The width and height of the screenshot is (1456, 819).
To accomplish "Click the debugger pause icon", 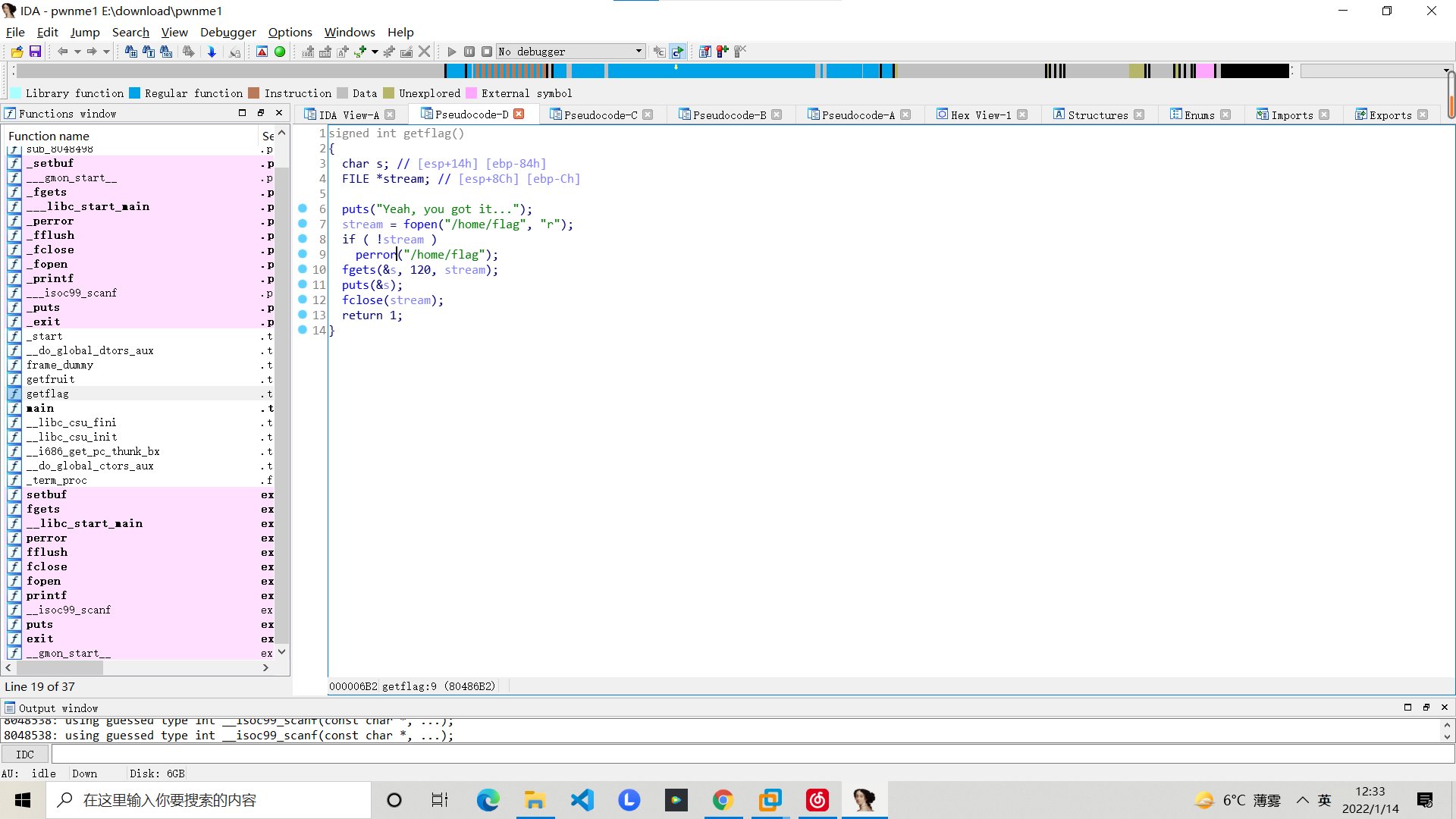I will (469, 52).
